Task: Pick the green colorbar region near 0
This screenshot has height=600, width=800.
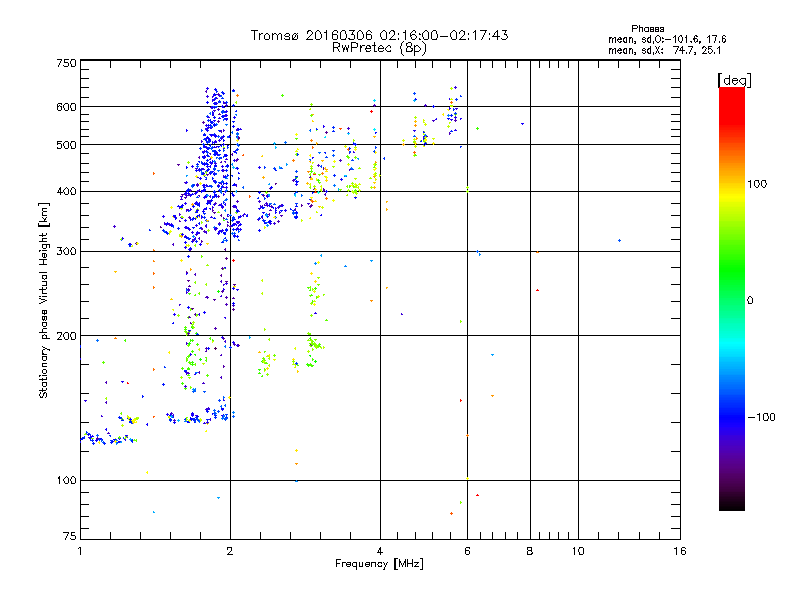Action: [732, 300]
